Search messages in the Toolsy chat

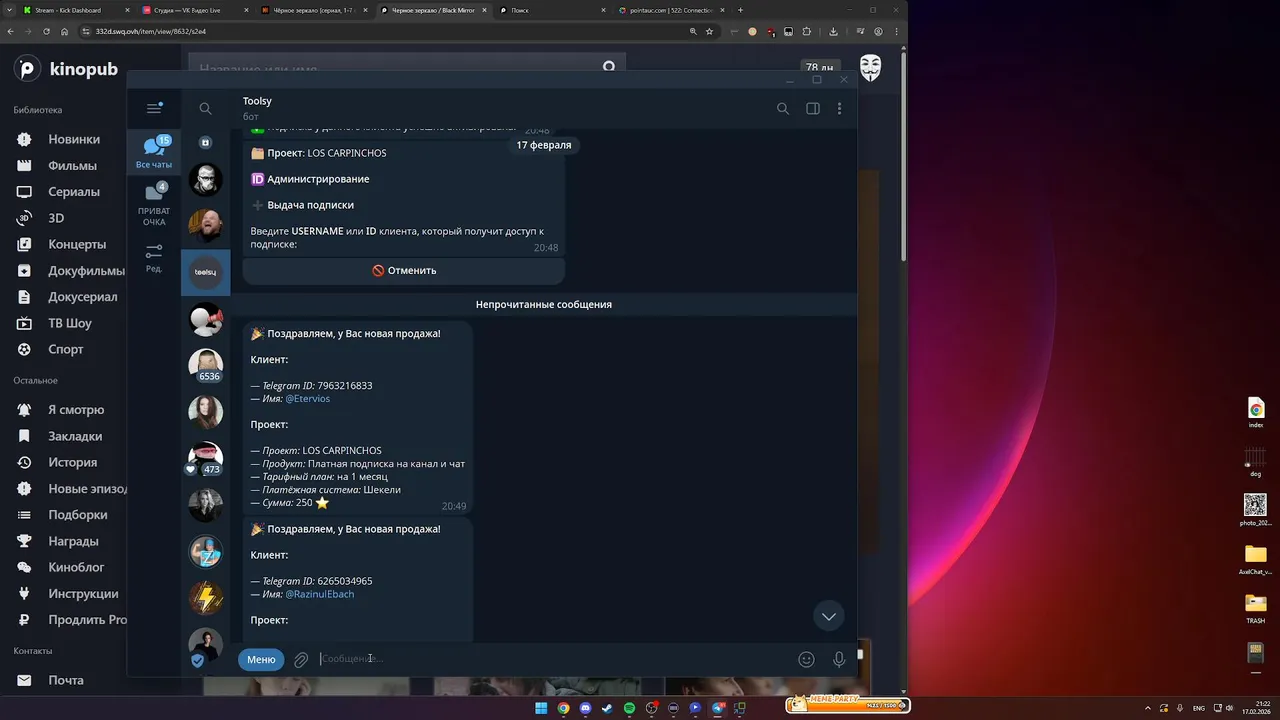point(783,108)
